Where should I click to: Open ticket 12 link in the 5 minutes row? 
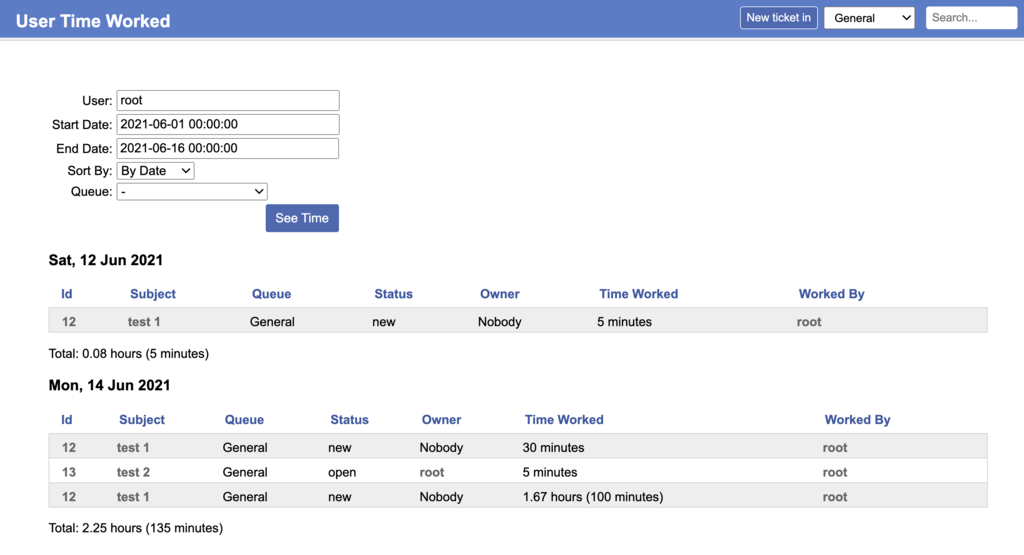point(69,321)
